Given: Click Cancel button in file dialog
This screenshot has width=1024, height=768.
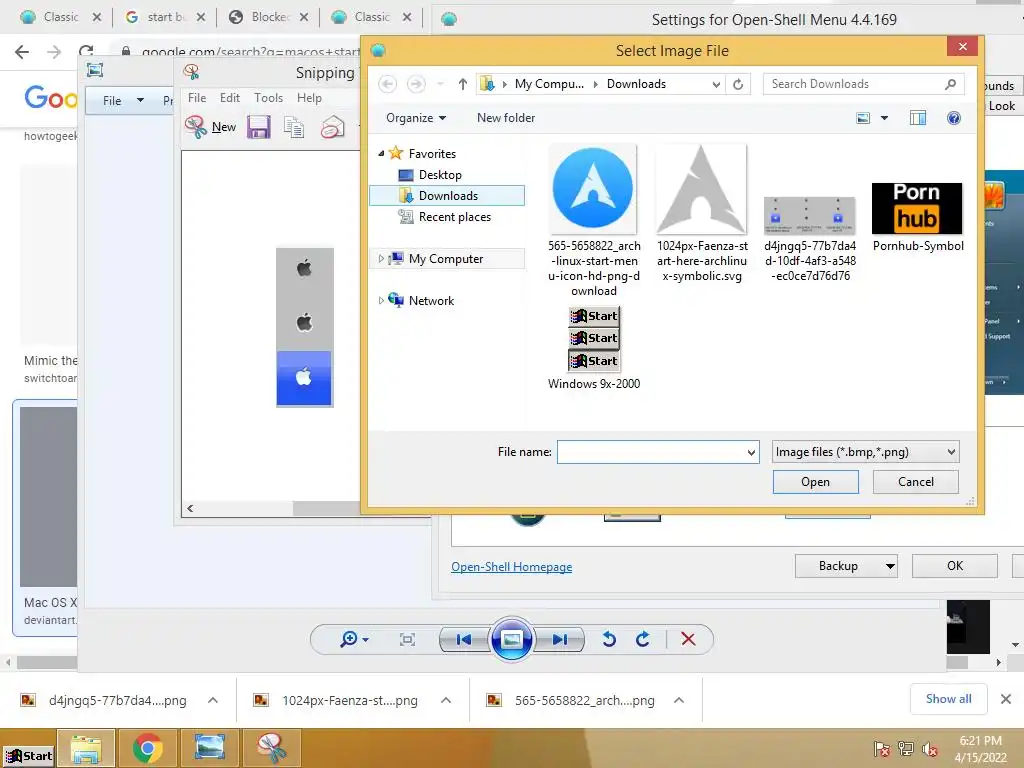Looking at the screenshot, I should click(916, 482).
